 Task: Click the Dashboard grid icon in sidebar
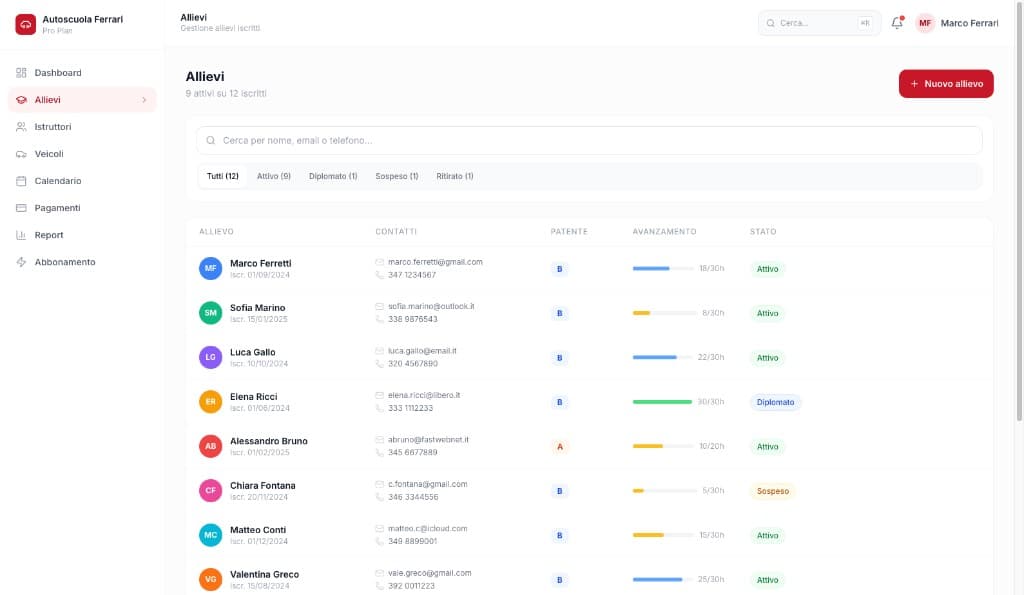22,73
